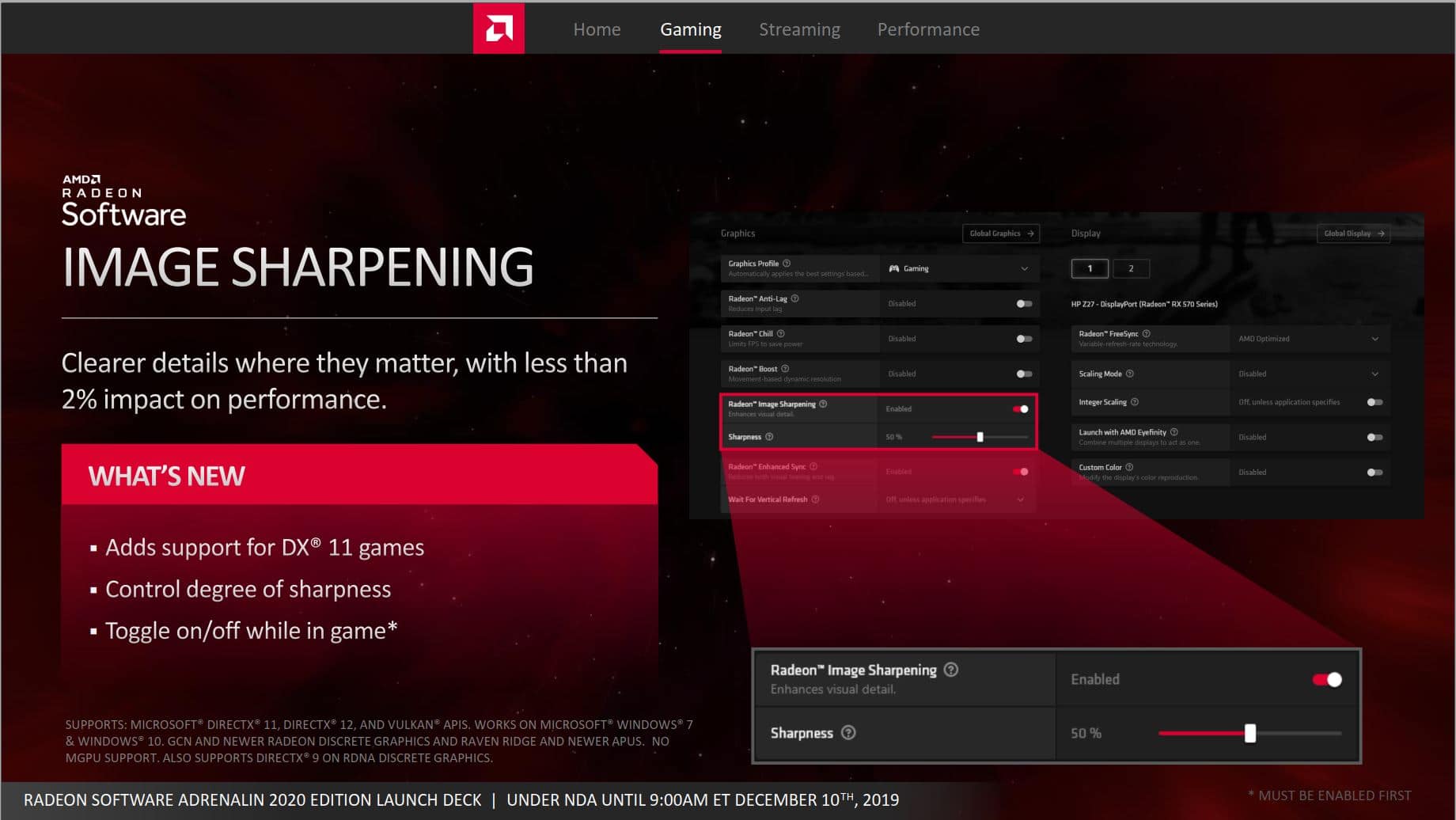This screenshot has height=820, width=1456.
Task: Enable the Radeon Anti-Lag toggle
Action: [1024, 304]
